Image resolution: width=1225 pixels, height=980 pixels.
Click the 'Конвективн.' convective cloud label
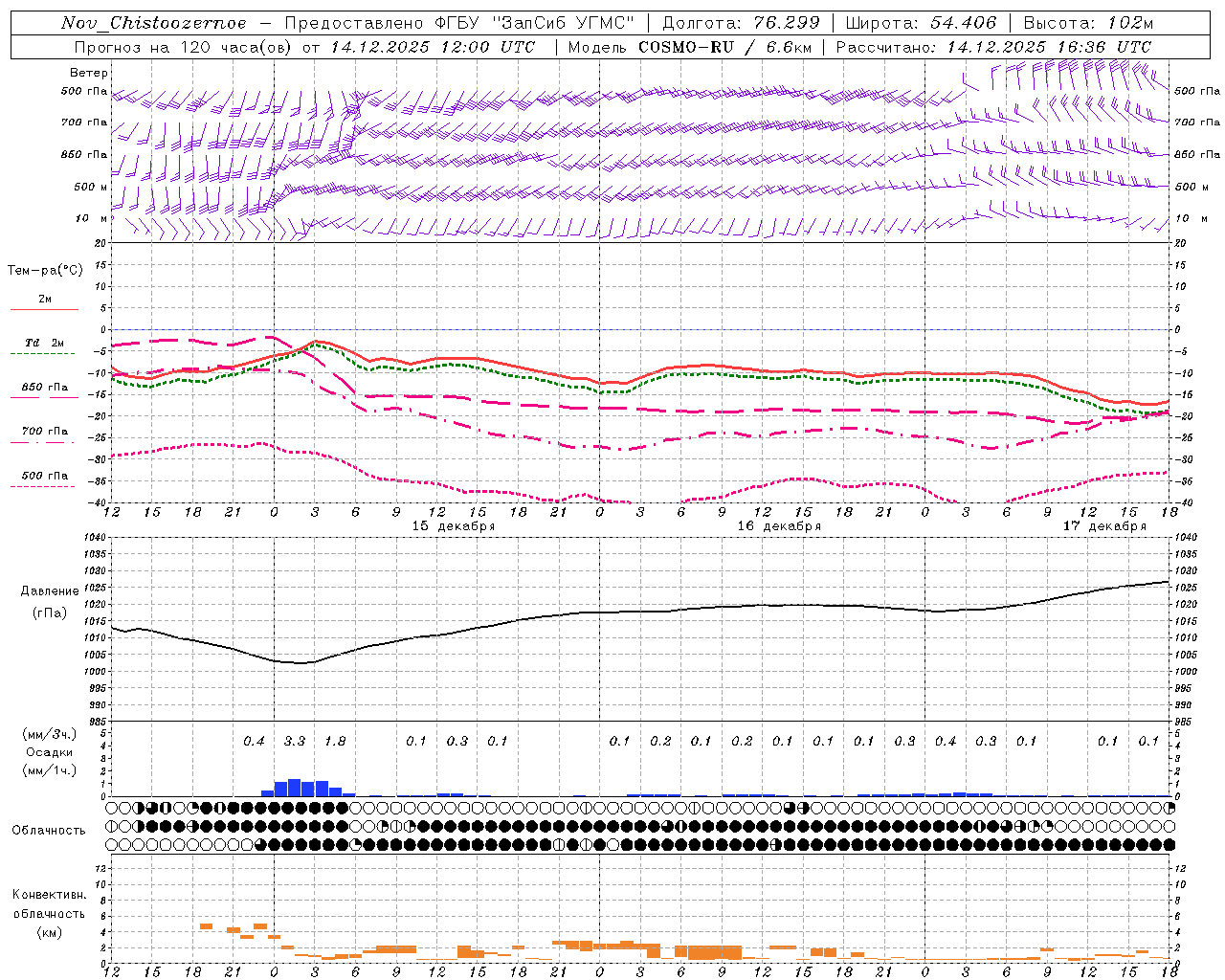tap(49, 895)
